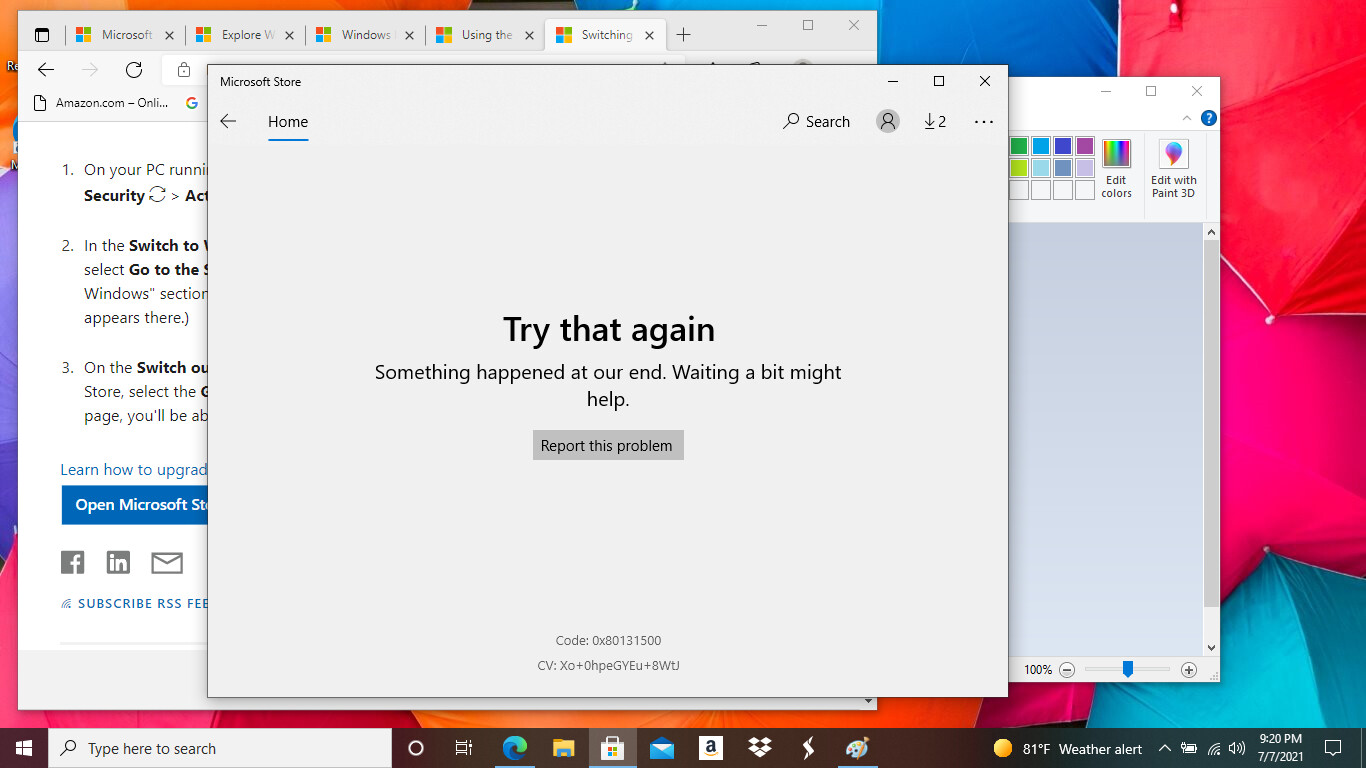
Task: Open Edit colors in Paint
Action: 1116,168
